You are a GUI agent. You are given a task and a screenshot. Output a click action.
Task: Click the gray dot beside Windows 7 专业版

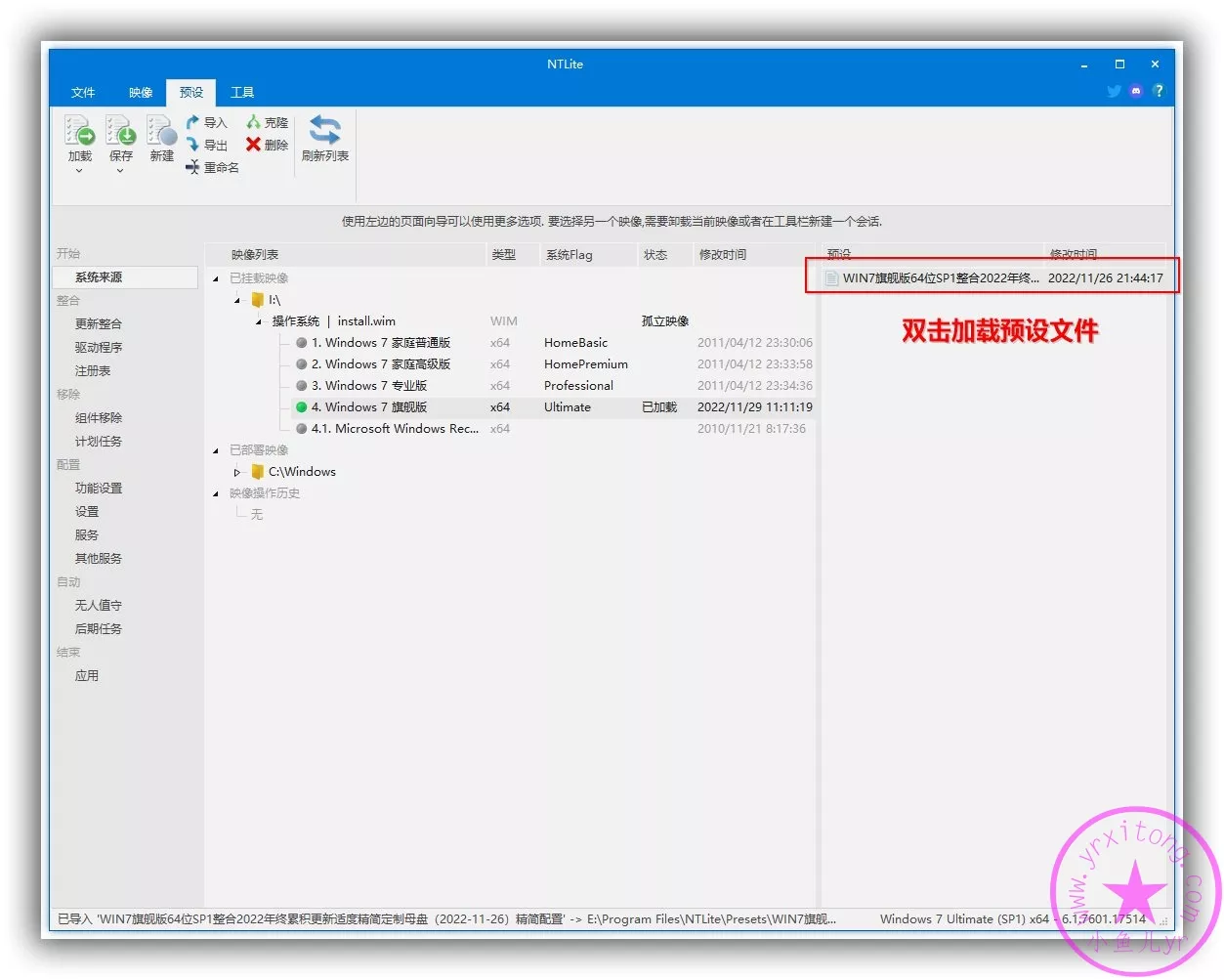(x=302, y=386)
